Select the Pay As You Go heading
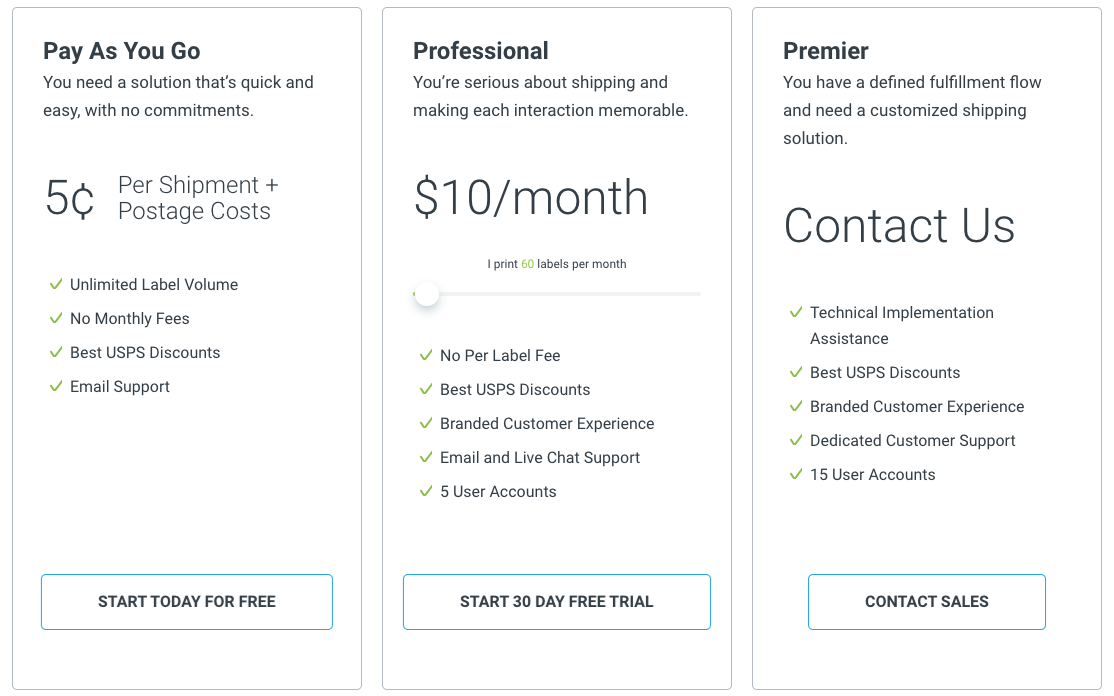Viewport: 1114px width, 696px height. tap(121, 51)
